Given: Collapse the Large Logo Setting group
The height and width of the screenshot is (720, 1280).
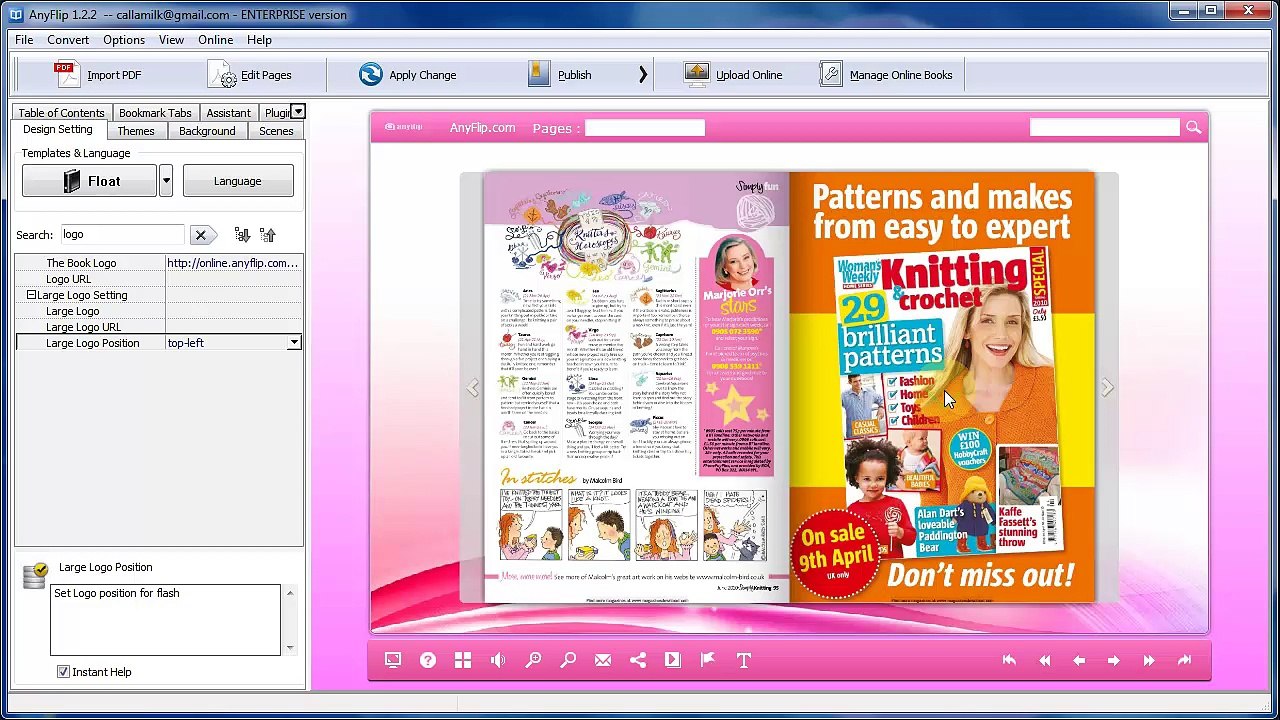Looking at the screenshot, I should click(31, 295).
